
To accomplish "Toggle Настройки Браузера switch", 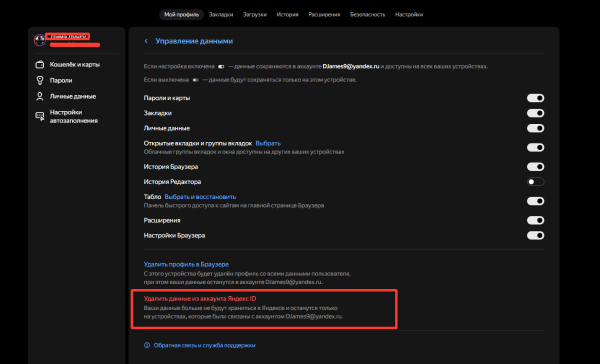I will pos(535,235).
